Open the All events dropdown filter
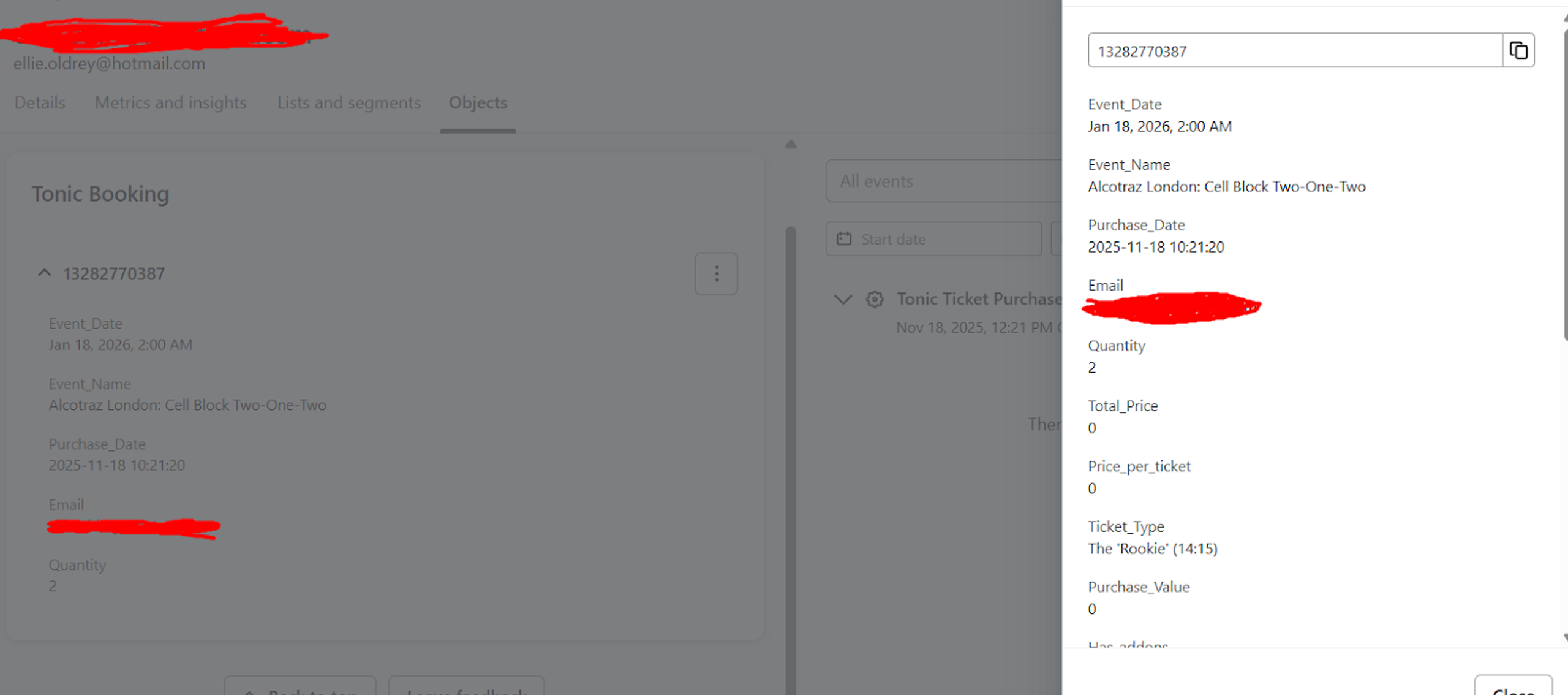1568x695 pixels. pyautogui.click(x=944, y=181)
